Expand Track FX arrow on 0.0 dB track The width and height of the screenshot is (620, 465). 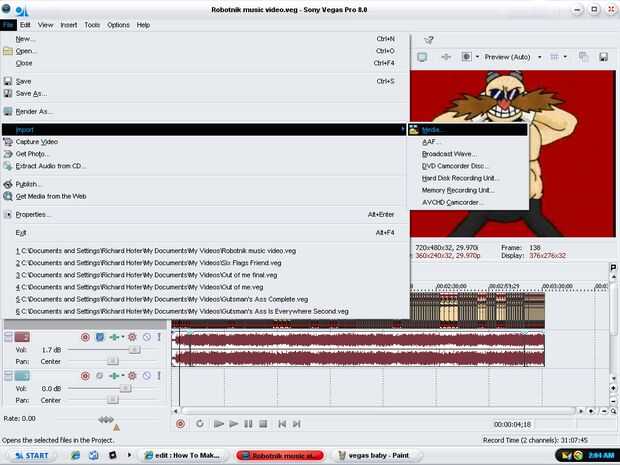[123, 376]
